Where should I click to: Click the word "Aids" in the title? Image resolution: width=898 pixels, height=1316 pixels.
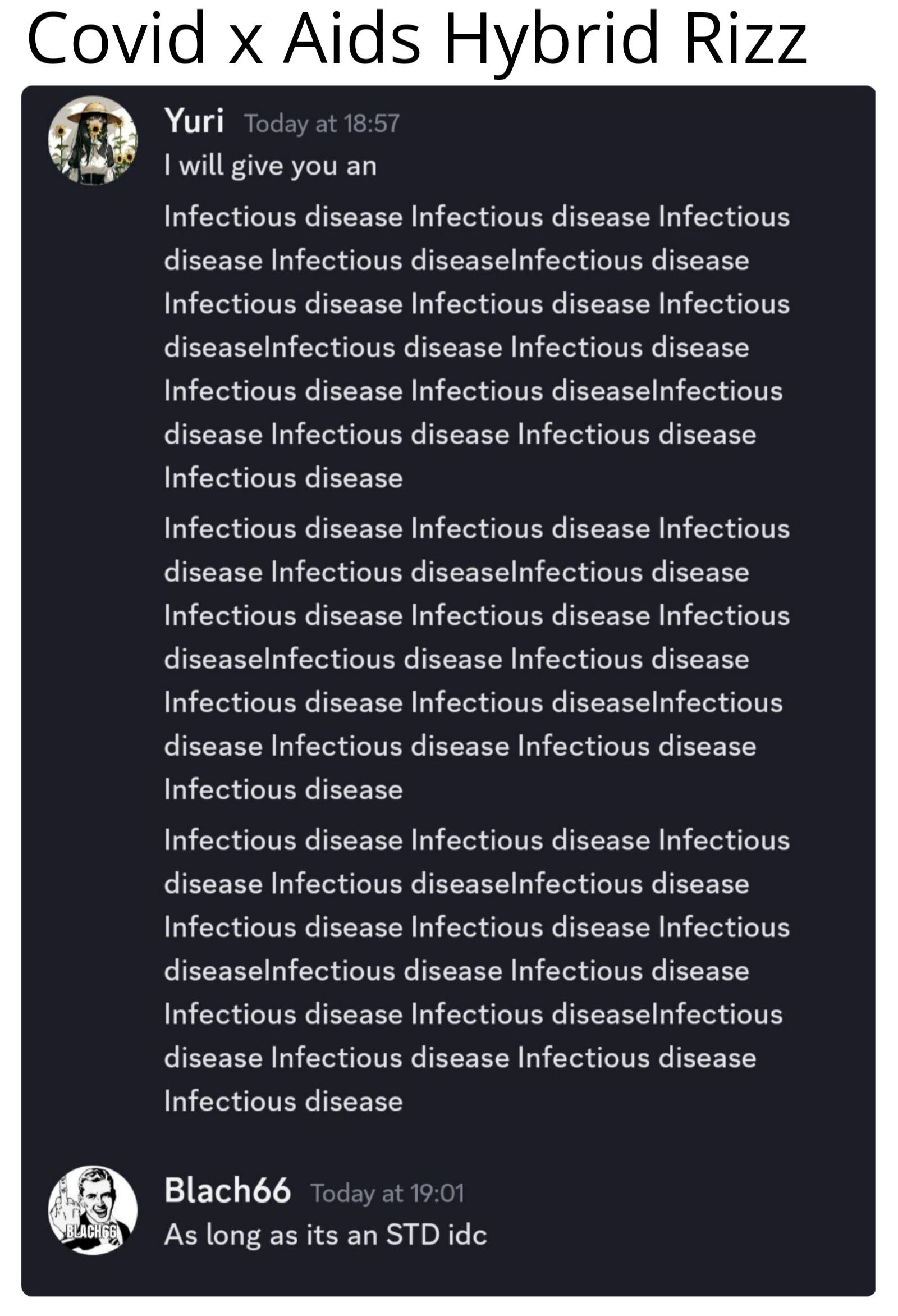[x=351, y=39]
